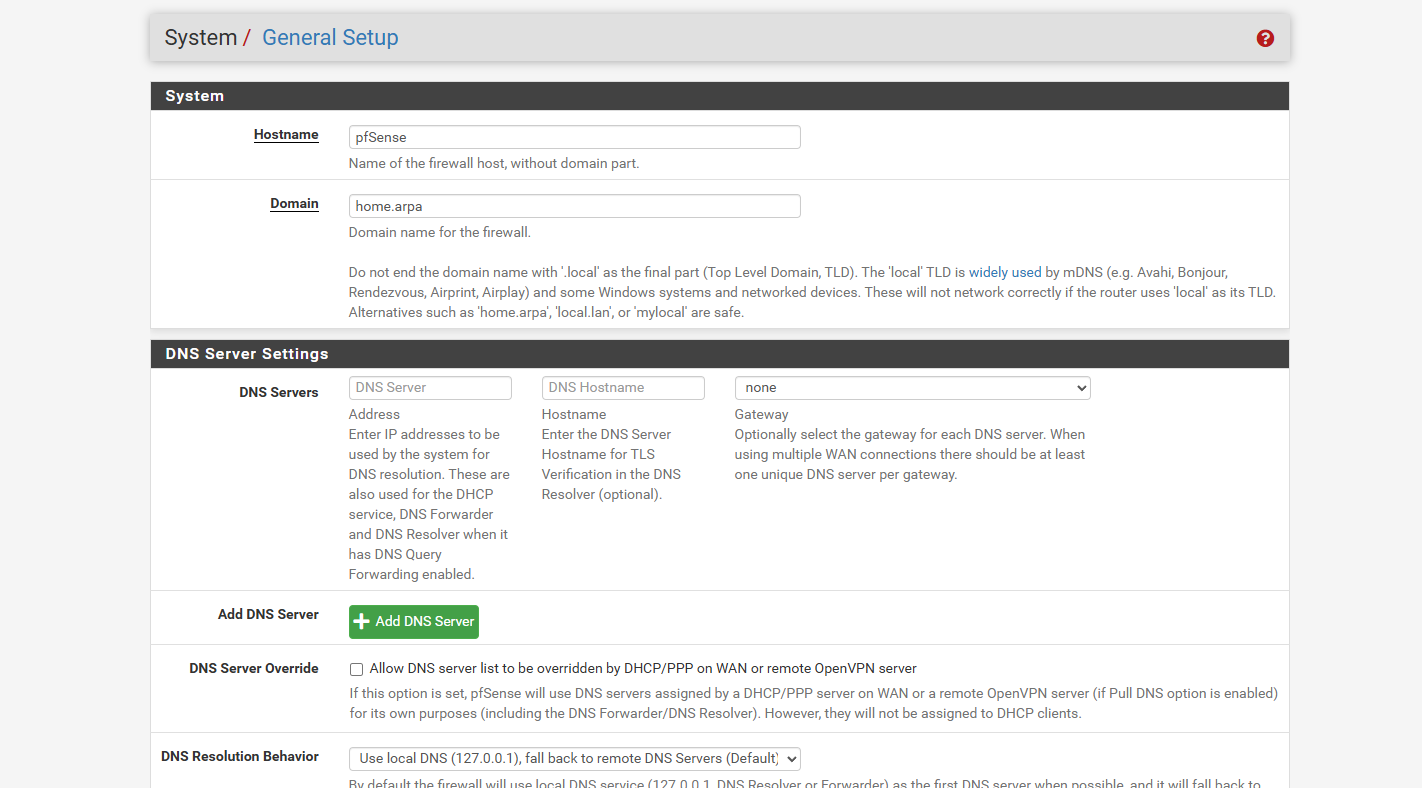
Task: Open the Gateway dropdown showing 'none'
Action: 911,388
